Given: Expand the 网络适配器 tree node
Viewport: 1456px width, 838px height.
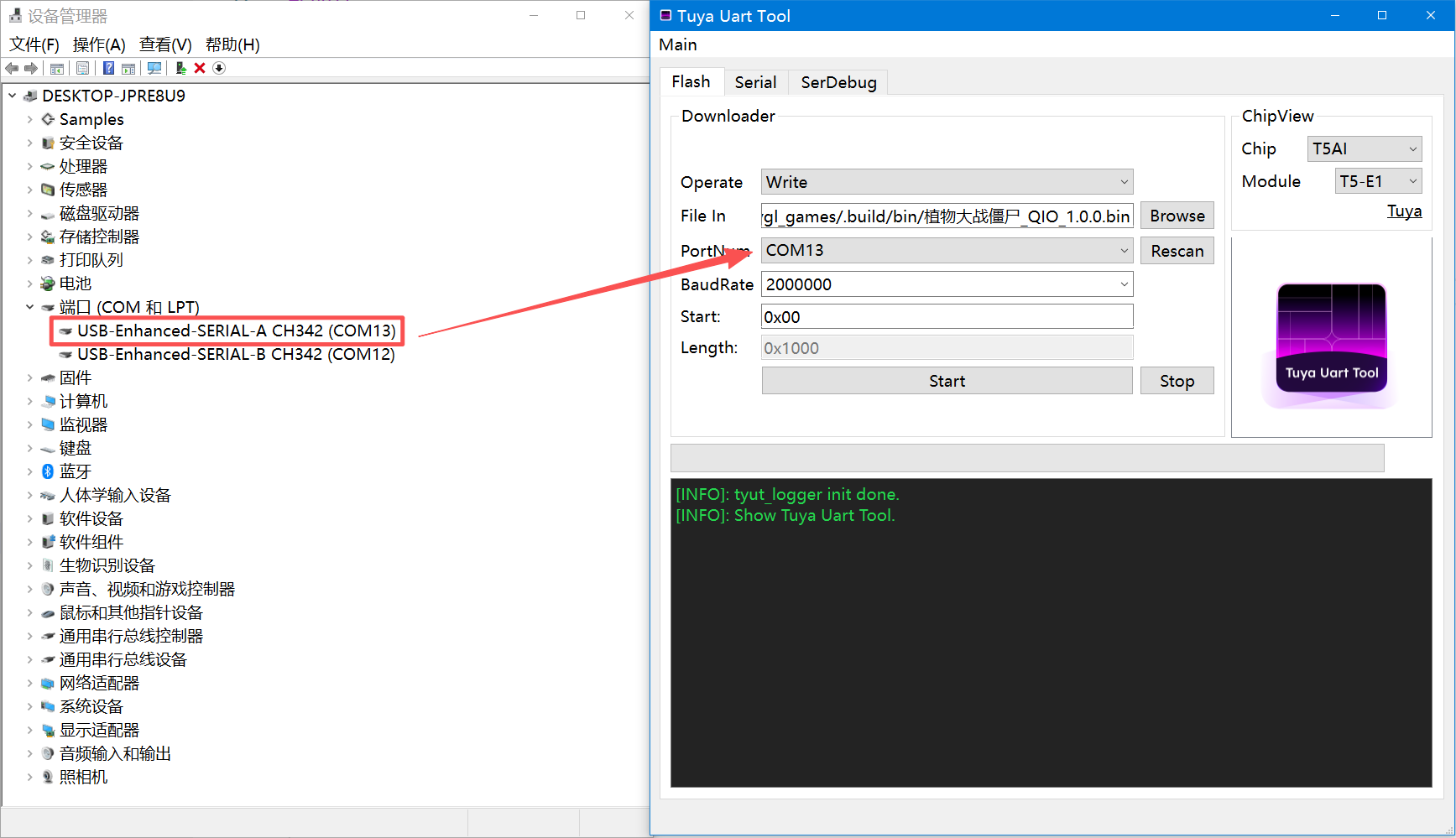Looking at the screenshot, I should pyautogui.click(x=29, y=683).
